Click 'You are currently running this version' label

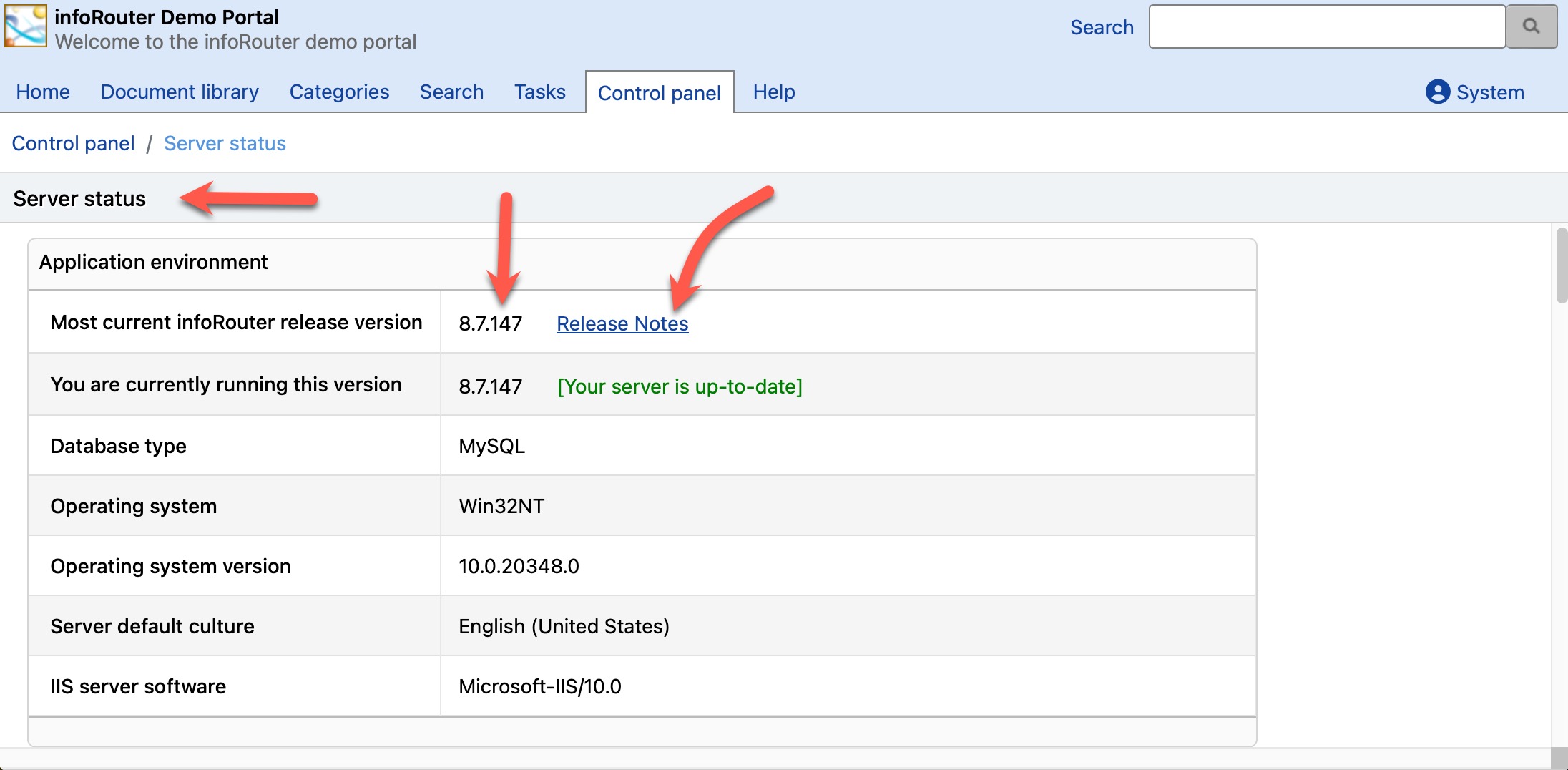[x=226, y=384]
